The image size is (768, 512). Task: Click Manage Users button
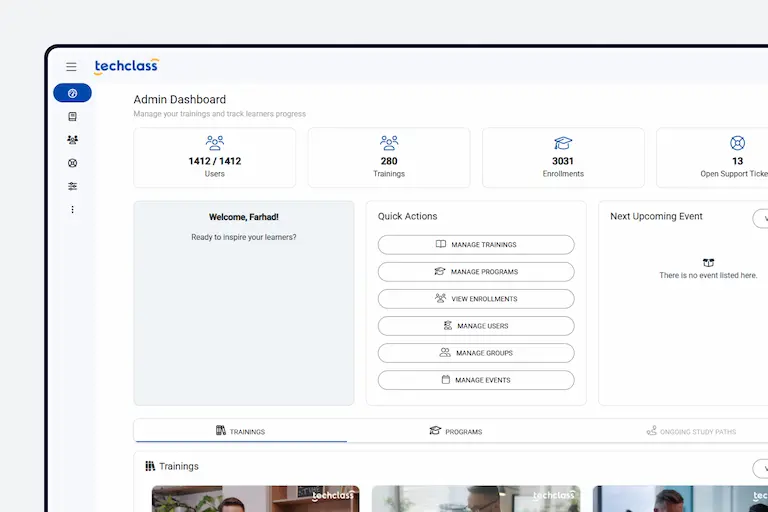pyautogui.click(x=476, y=326)
